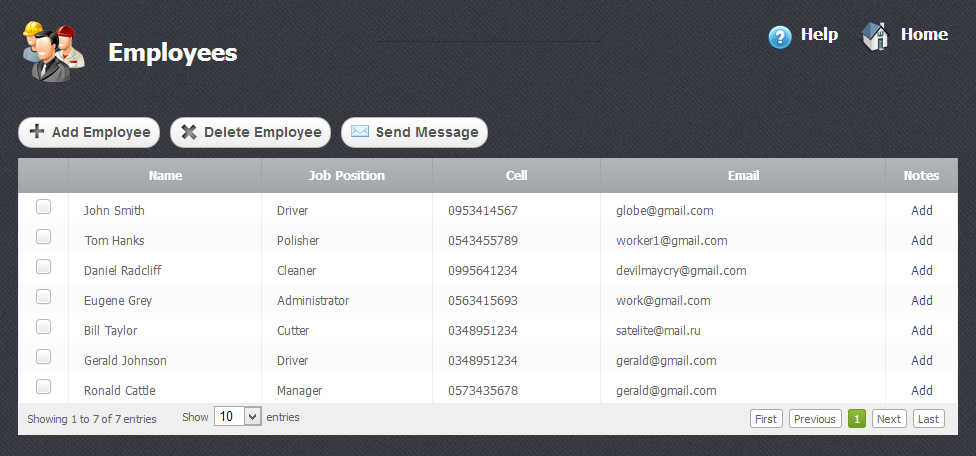
Task: Jump to the Last page
Action: click(x=928, y=419)
